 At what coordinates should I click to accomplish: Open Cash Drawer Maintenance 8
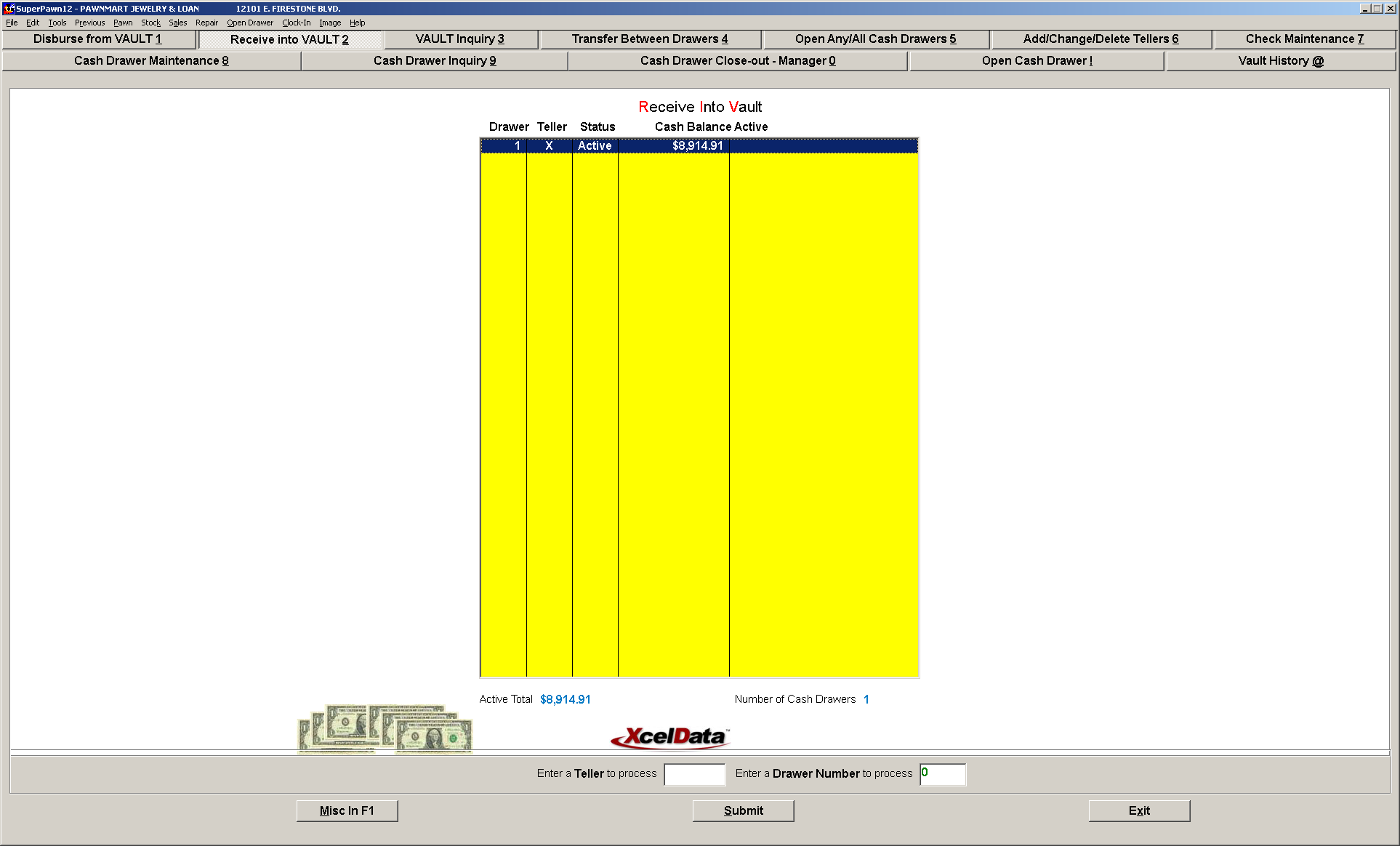pos(151,61)
